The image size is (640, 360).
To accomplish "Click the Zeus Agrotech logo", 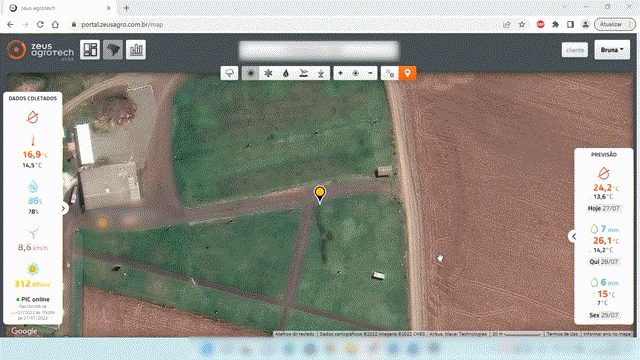I will tap(40, 50).
